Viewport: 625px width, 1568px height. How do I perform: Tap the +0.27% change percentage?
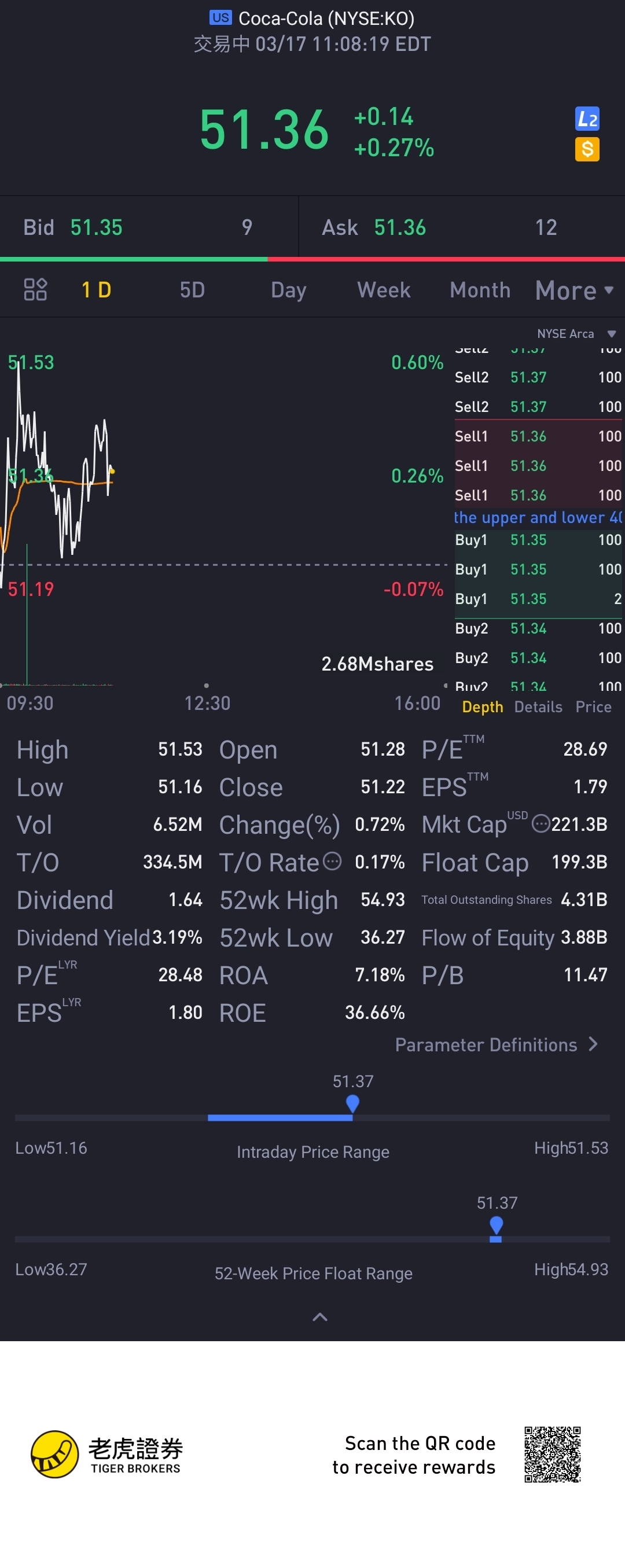tap(394, 148)
